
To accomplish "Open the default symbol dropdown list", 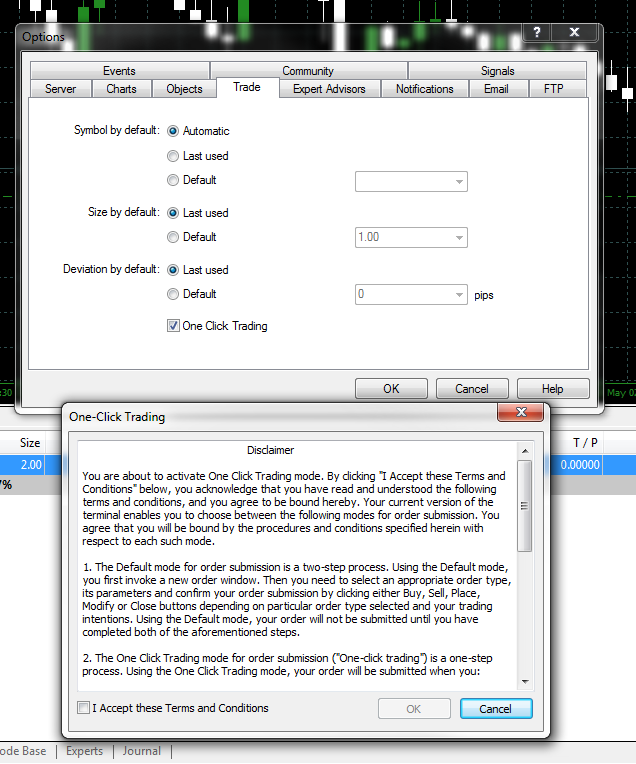I will (x=459, y=181).
